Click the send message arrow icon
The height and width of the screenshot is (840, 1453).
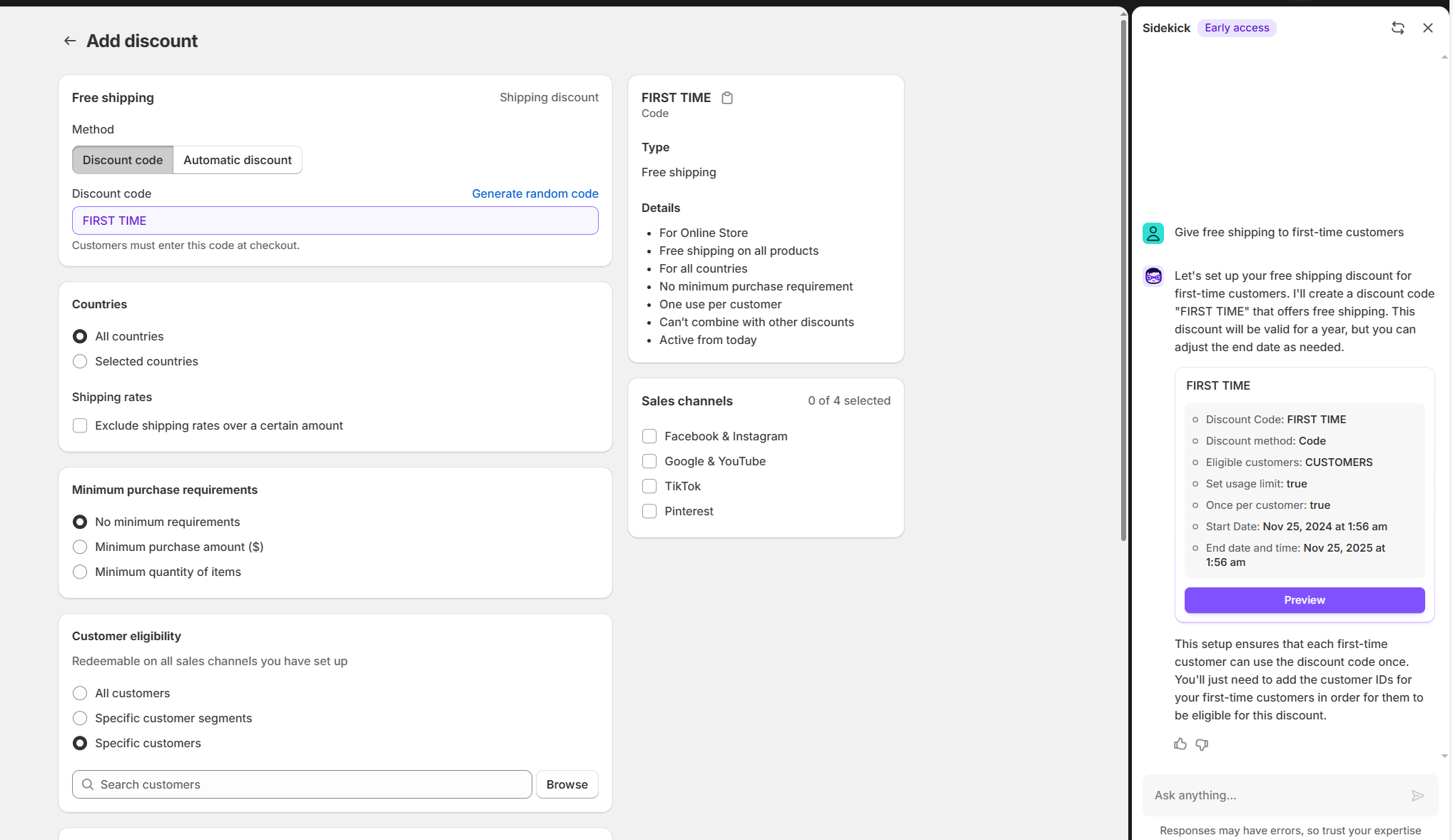[x=1417, y=795]
